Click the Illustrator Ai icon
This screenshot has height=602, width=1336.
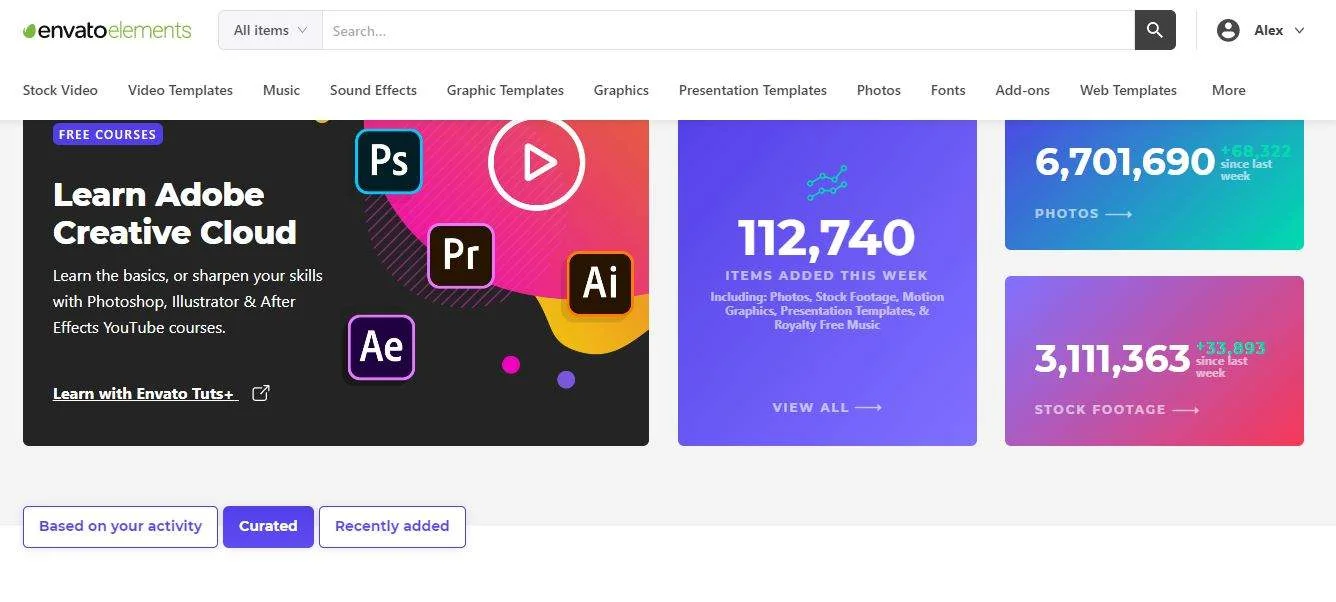pos(600,283)
